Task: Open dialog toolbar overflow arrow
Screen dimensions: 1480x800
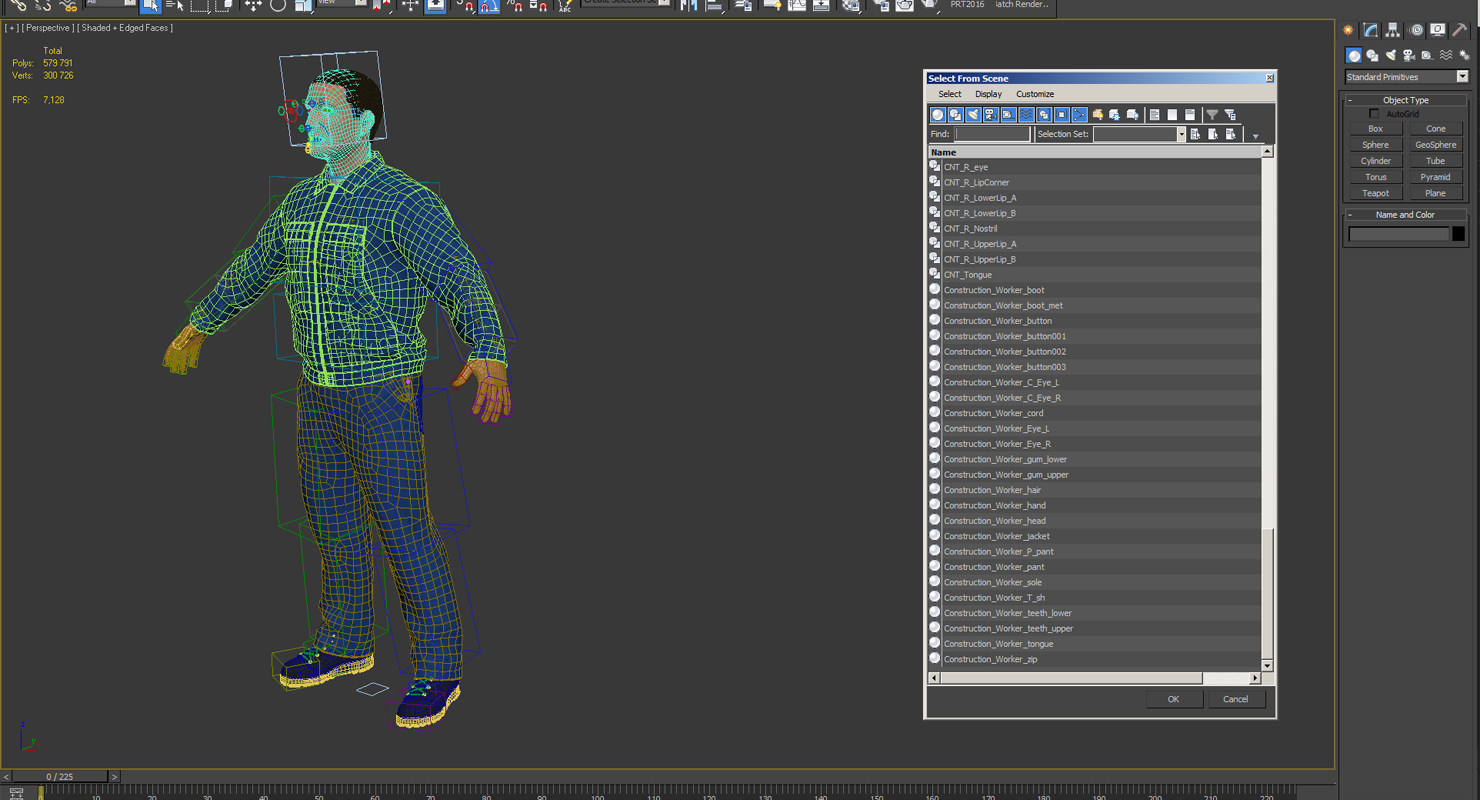Action: point(1255,136)
